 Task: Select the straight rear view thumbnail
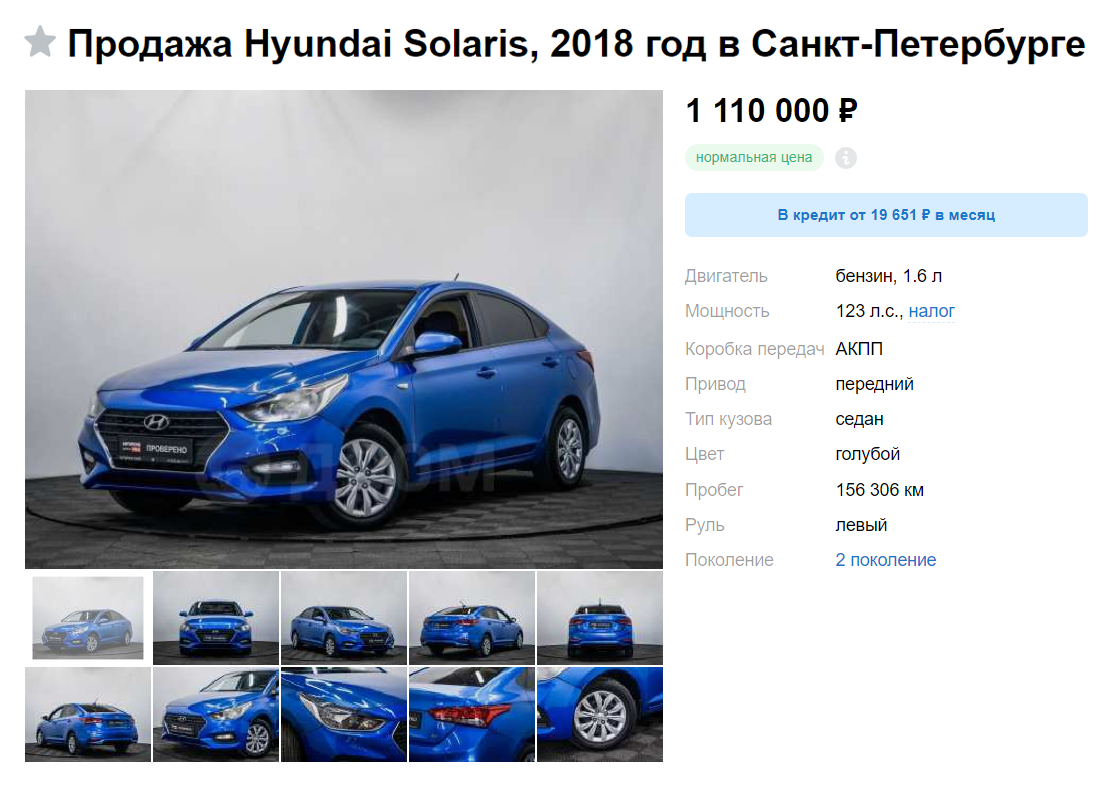(600, 618)
